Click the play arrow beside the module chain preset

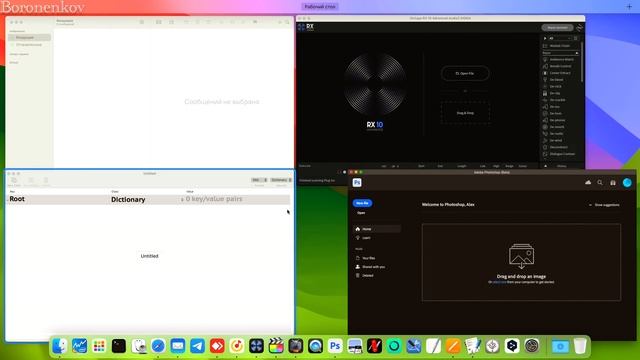(545, 38)
